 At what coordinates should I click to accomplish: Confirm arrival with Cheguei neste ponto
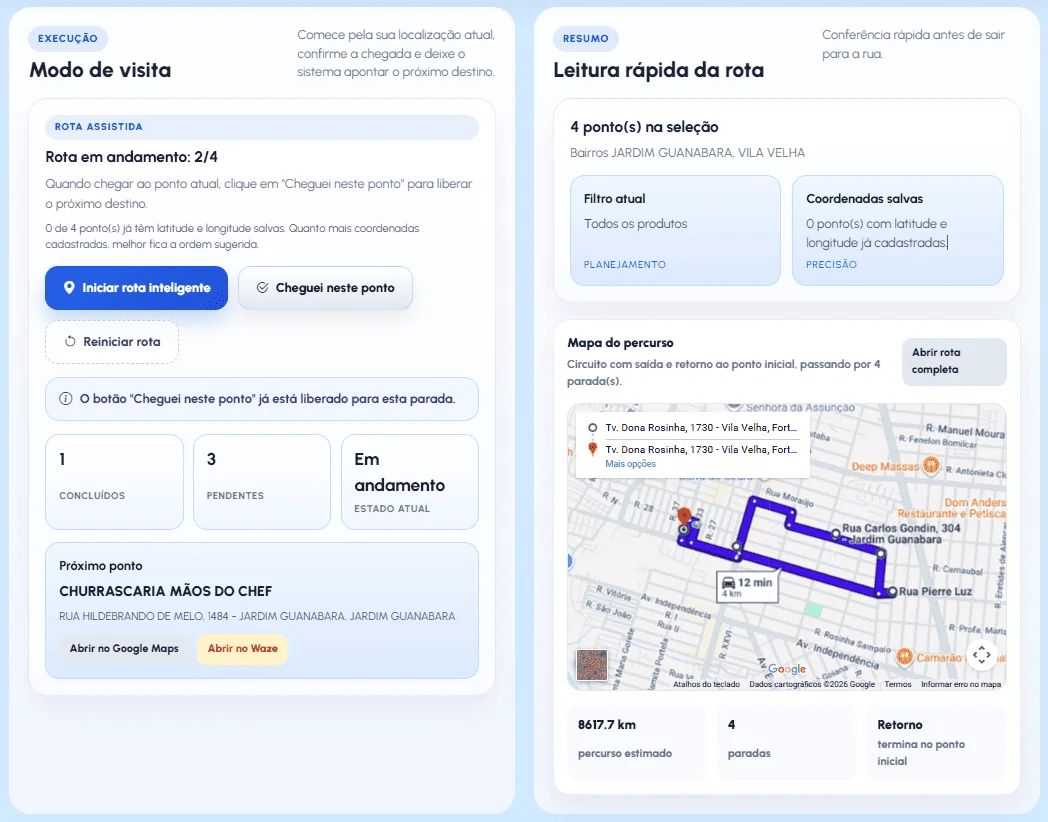click(x=325, y=288)
